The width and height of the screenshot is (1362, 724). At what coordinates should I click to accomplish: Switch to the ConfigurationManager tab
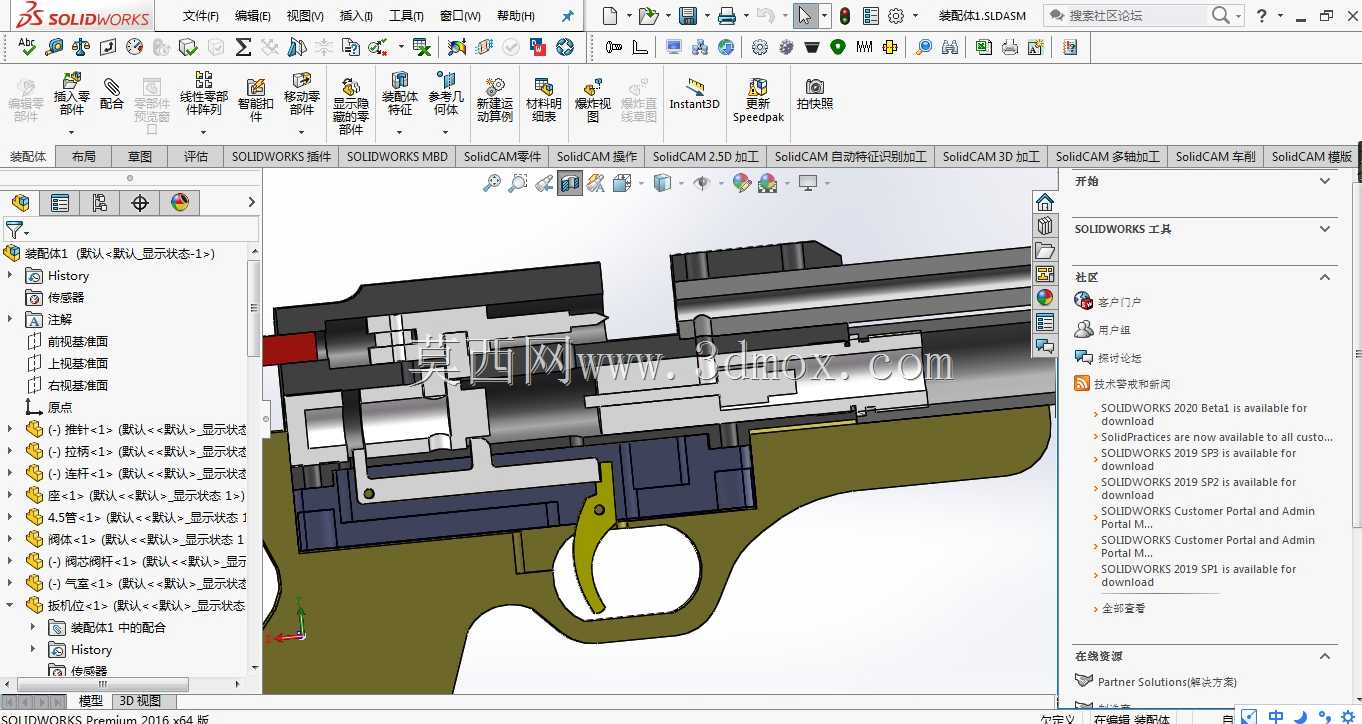coord(100,203)
